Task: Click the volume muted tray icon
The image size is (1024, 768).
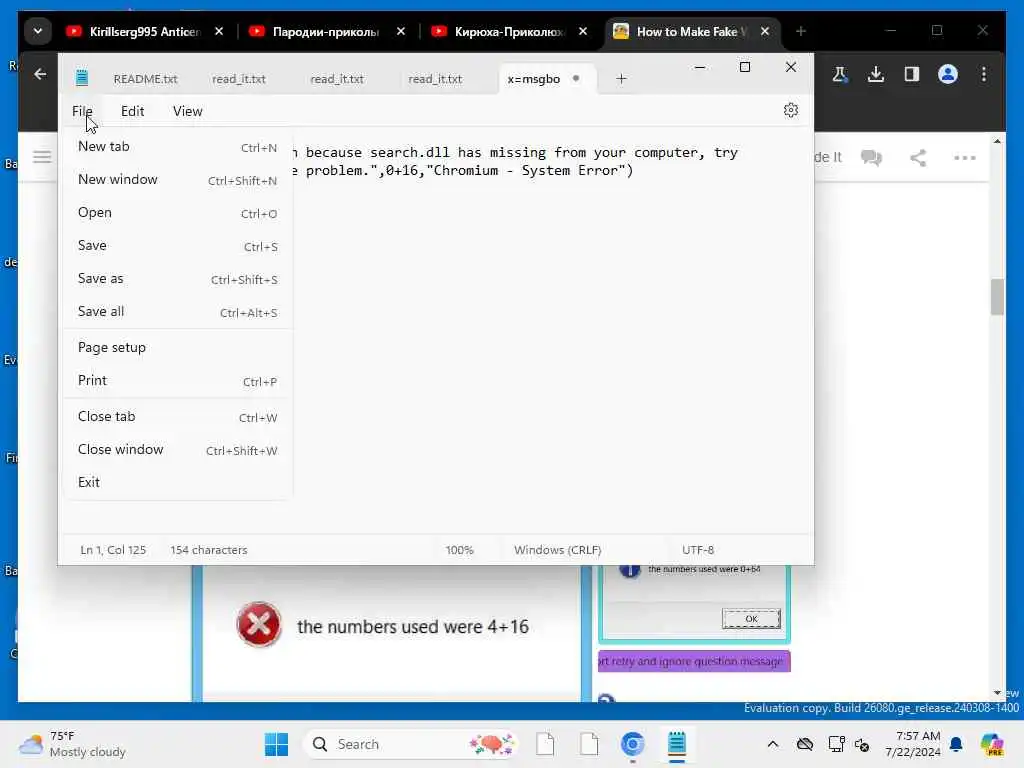Action: click(x=862, y=744)
